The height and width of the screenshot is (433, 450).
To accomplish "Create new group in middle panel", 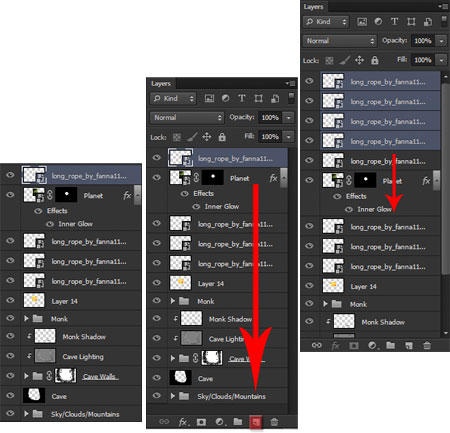I will click(x=238, y=422).
